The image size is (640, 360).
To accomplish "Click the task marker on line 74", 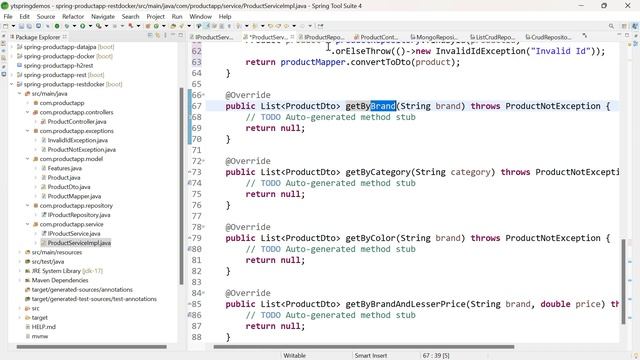I will coord(190,183).
